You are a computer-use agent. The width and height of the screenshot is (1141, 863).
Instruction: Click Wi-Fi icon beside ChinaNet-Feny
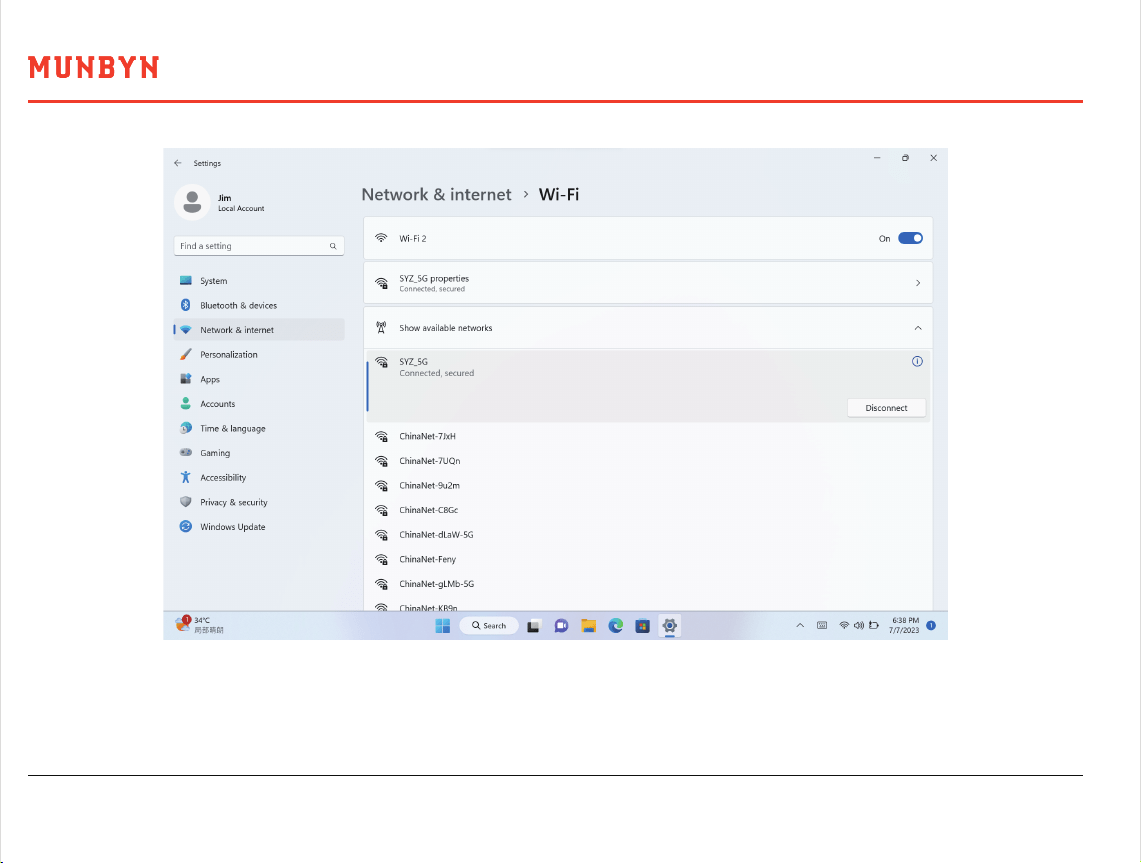[381, 560]
